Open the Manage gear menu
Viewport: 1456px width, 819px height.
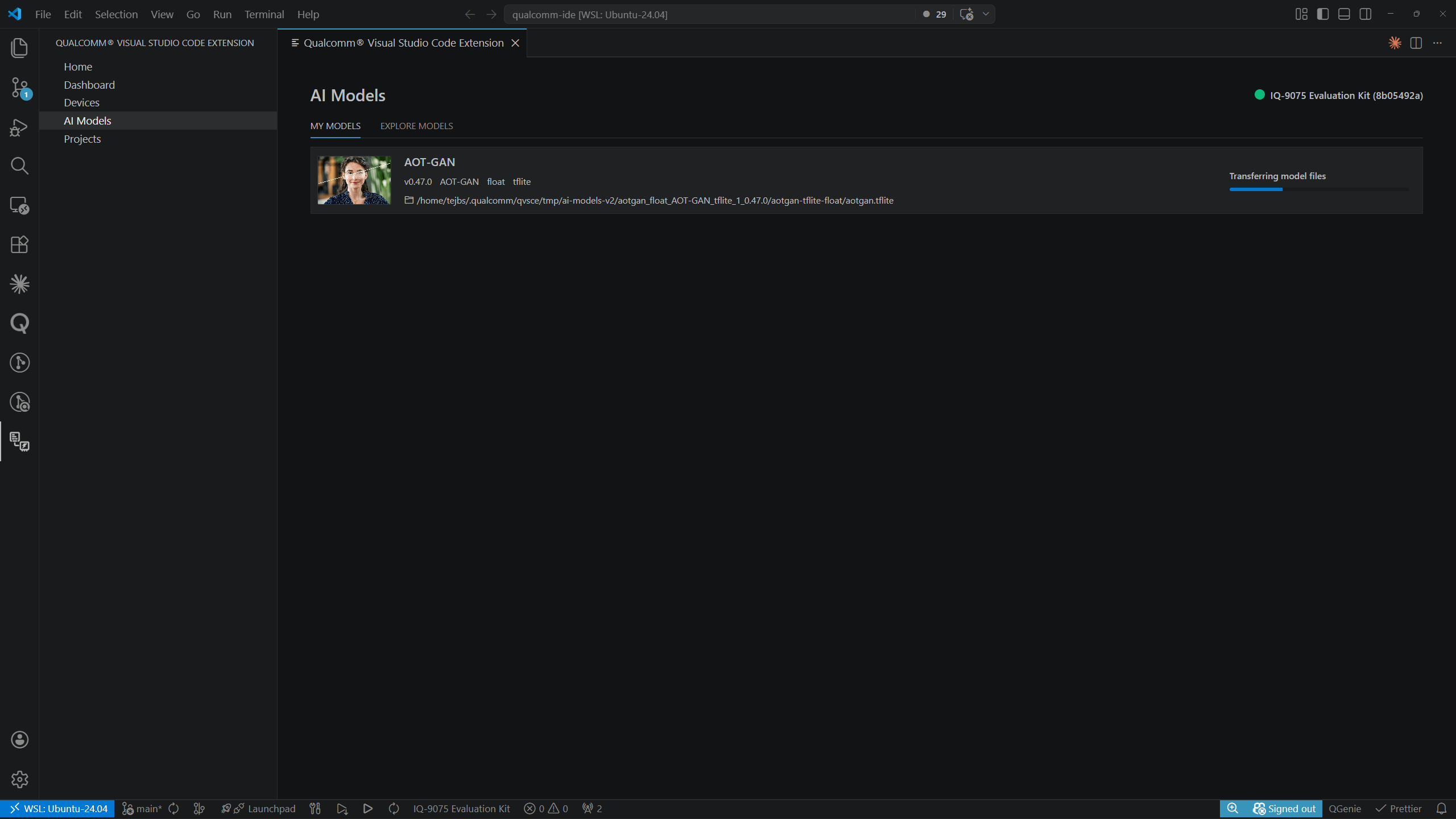tap(19, 779)
